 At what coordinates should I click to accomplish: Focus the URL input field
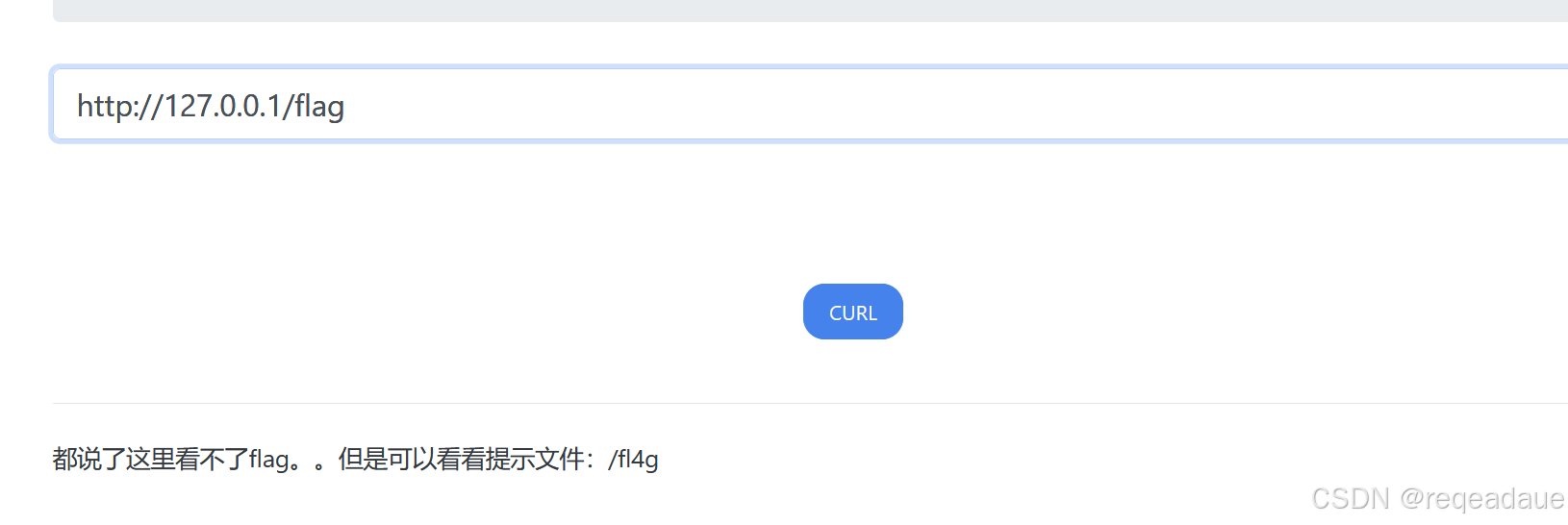coord(810,104)
